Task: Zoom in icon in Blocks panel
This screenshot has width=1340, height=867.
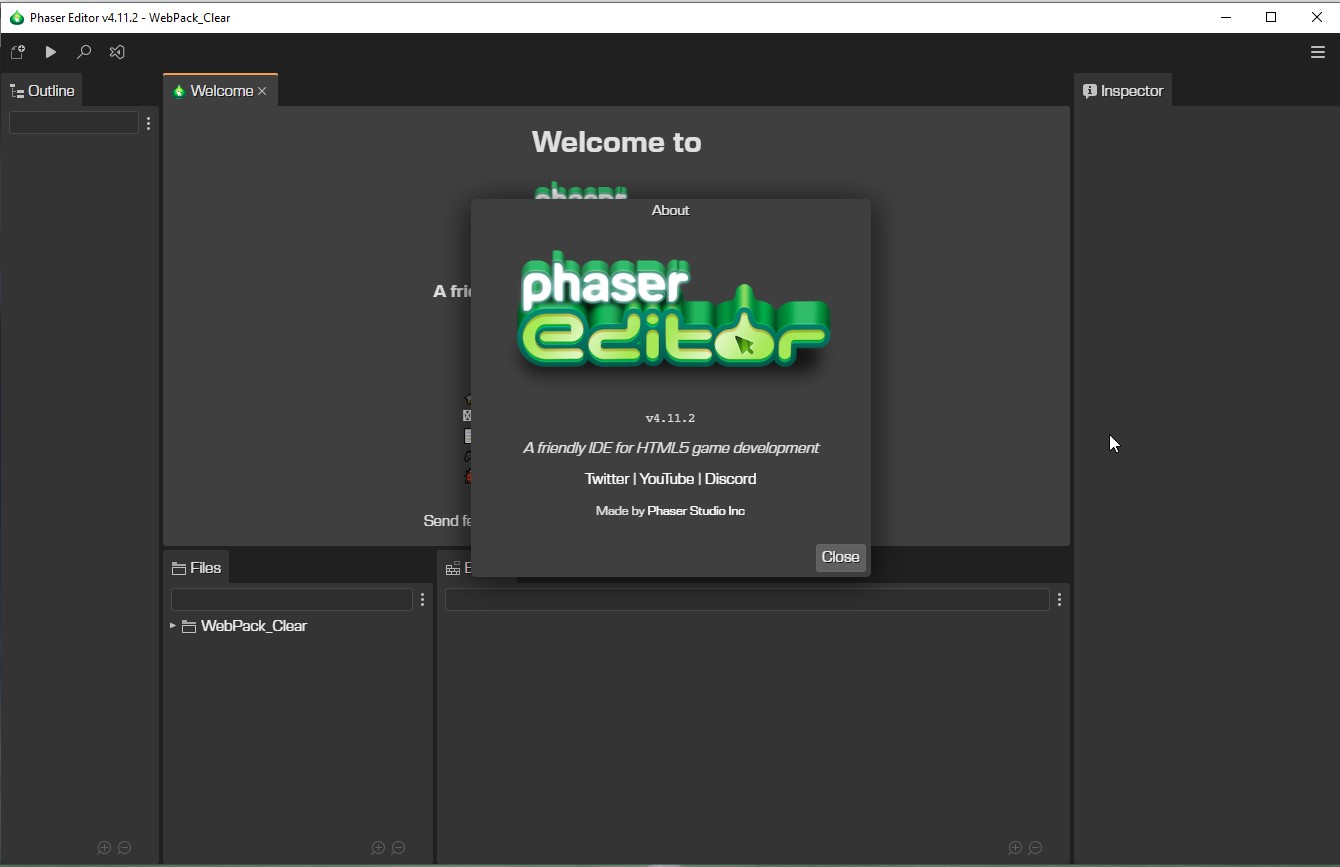Action: tap(1015, 847)
